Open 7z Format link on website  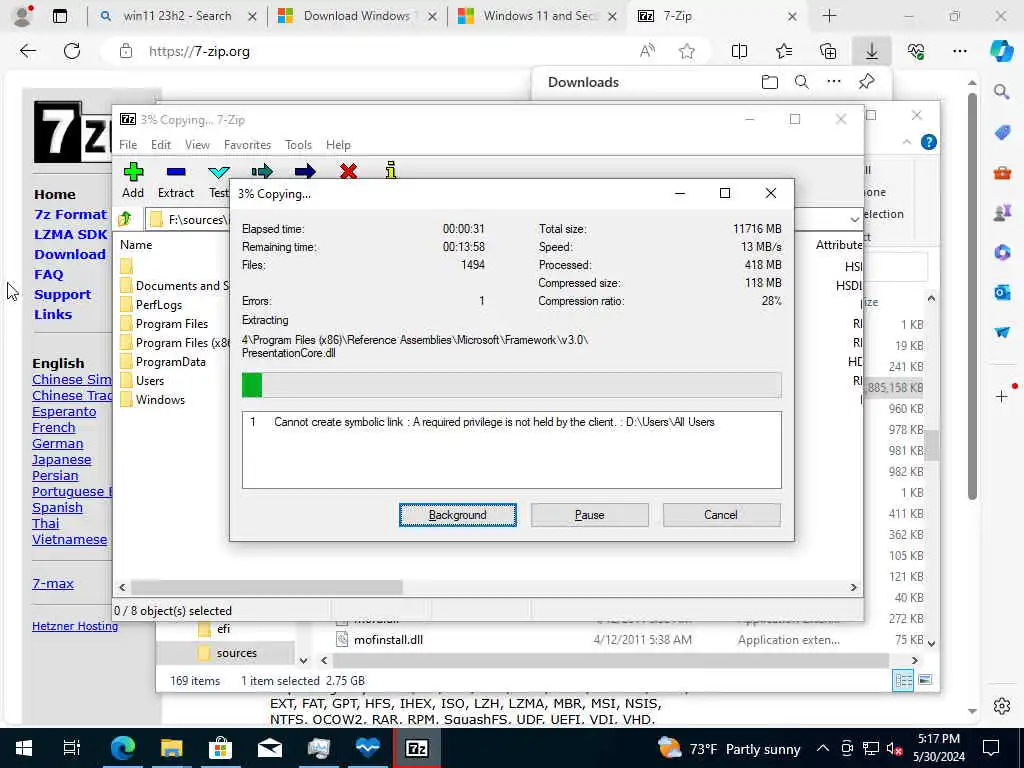point(71,214)
